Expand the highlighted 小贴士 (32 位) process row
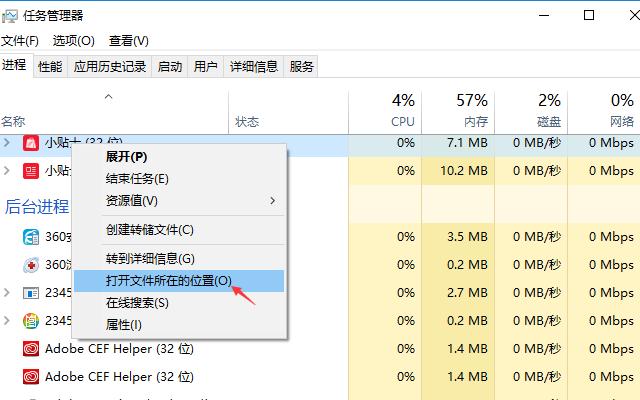The height and width of the screenshot is (400, 640). point(8,143)
